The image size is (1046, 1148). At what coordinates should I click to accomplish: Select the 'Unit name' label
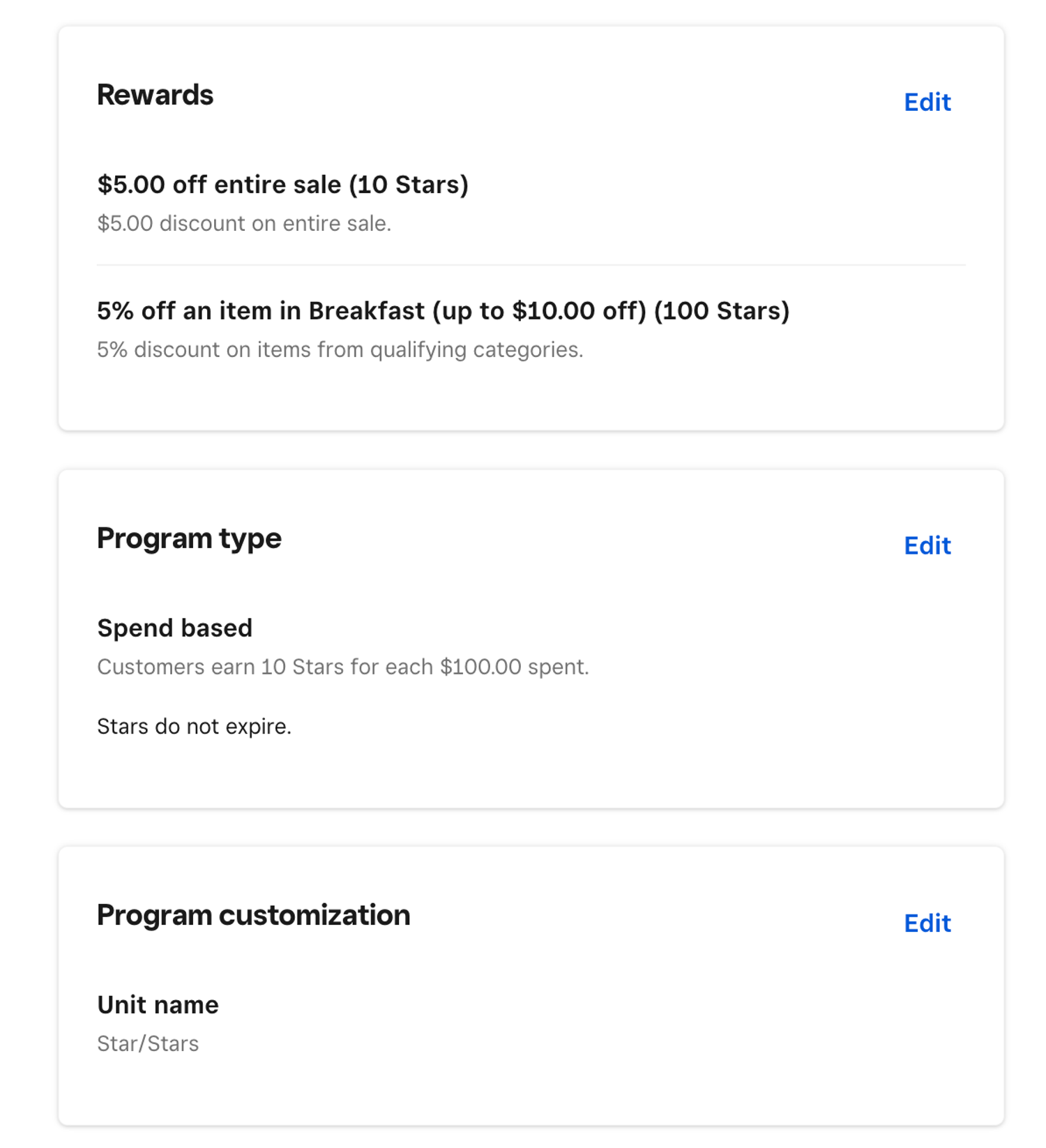tap(158, 1005)
